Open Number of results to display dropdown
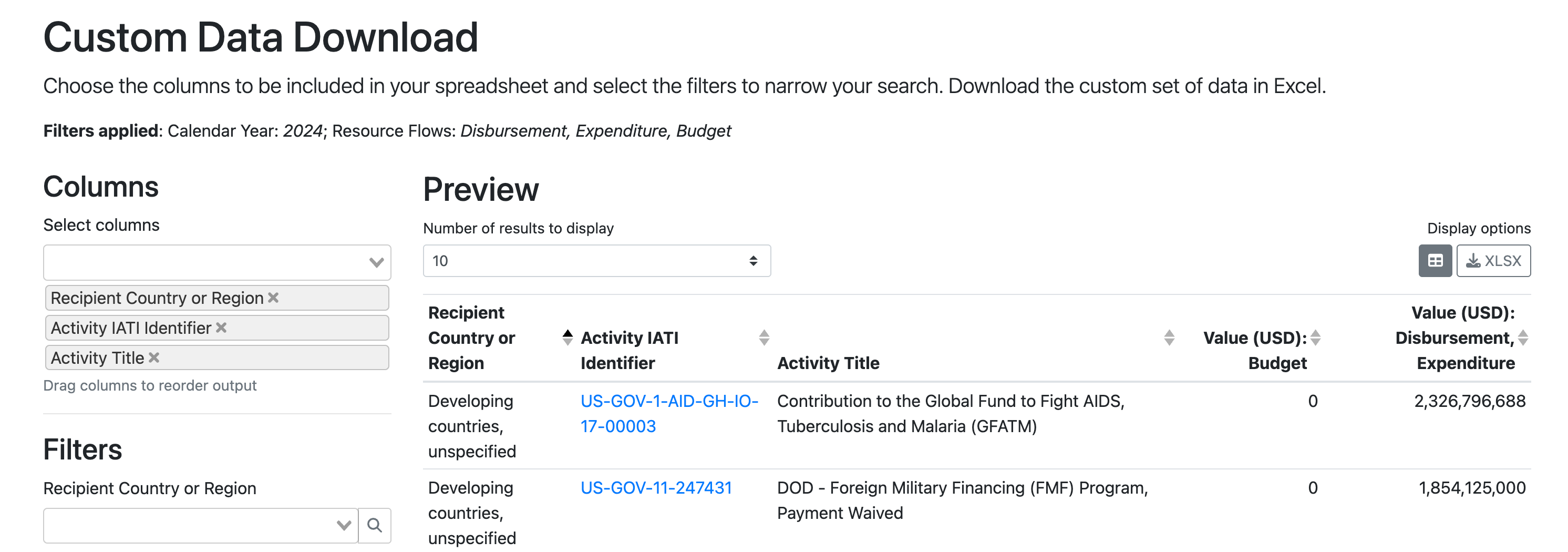This screenshot has width=1568, height=552. coord(596,261)
